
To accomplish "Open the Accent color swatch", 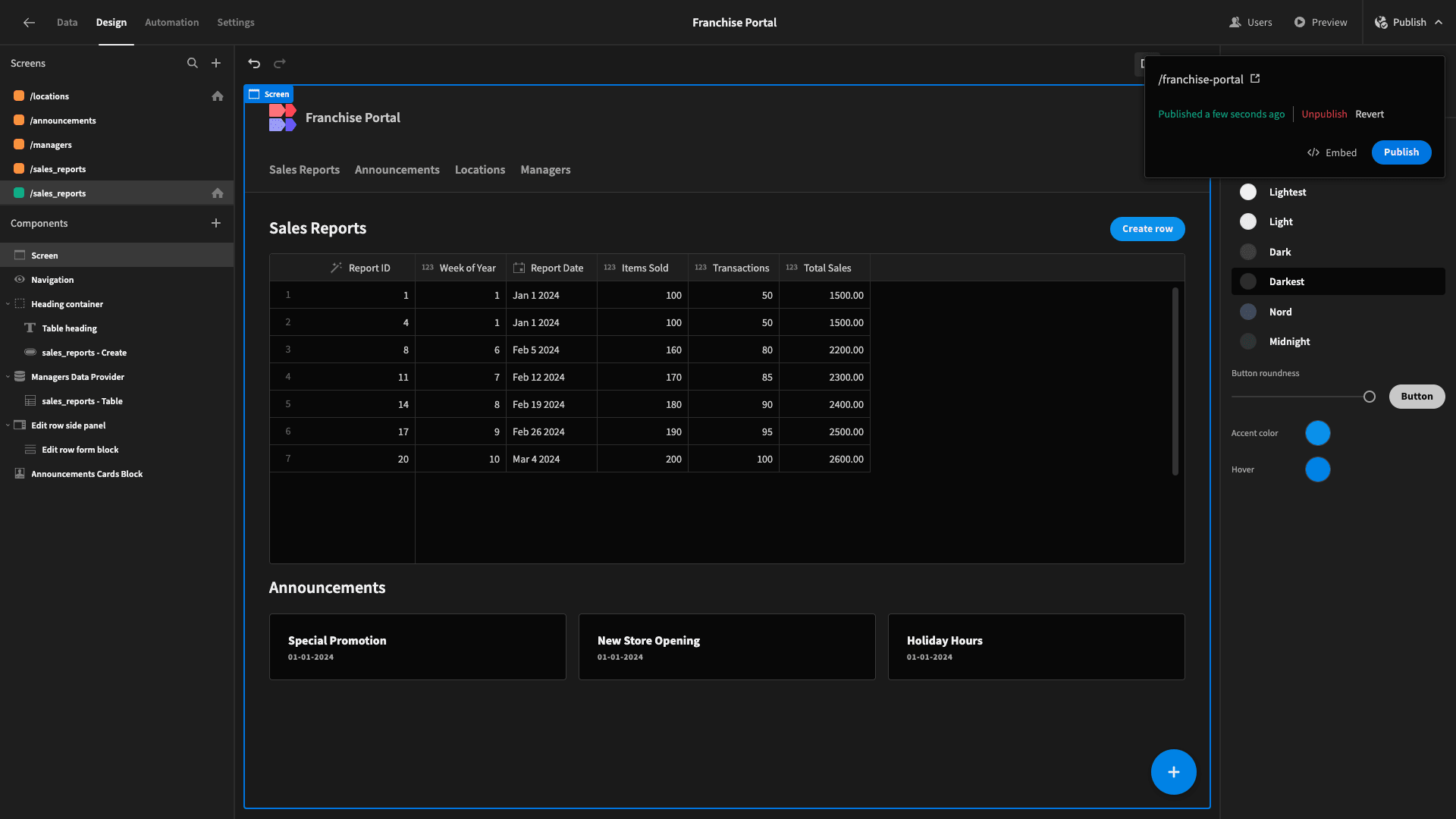I will [1318, 433].
